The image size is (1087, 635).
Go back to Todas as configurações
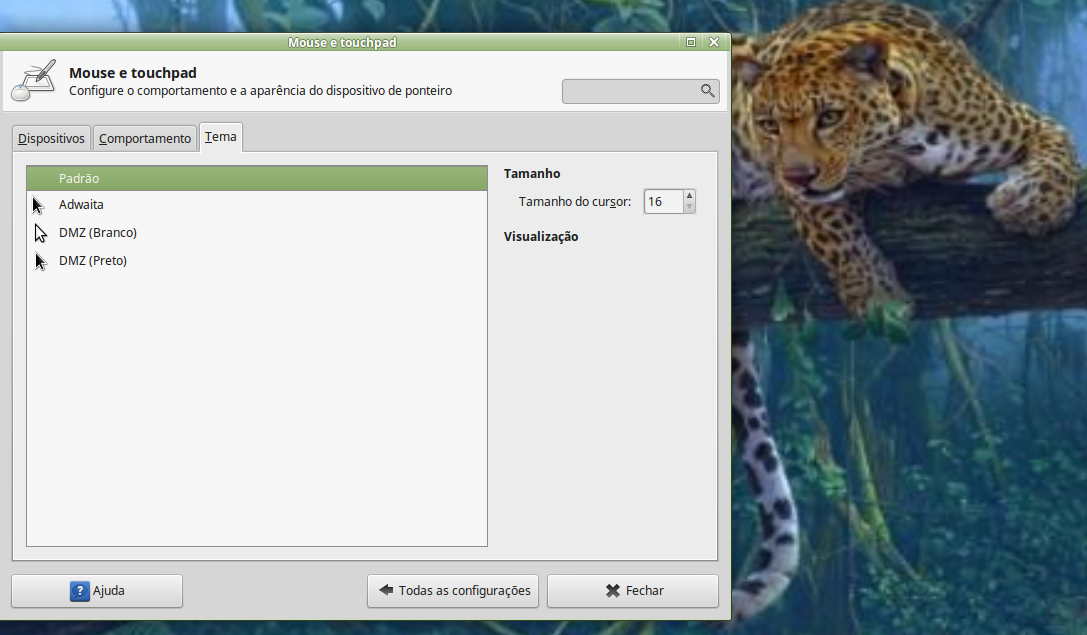click(453, 591)
